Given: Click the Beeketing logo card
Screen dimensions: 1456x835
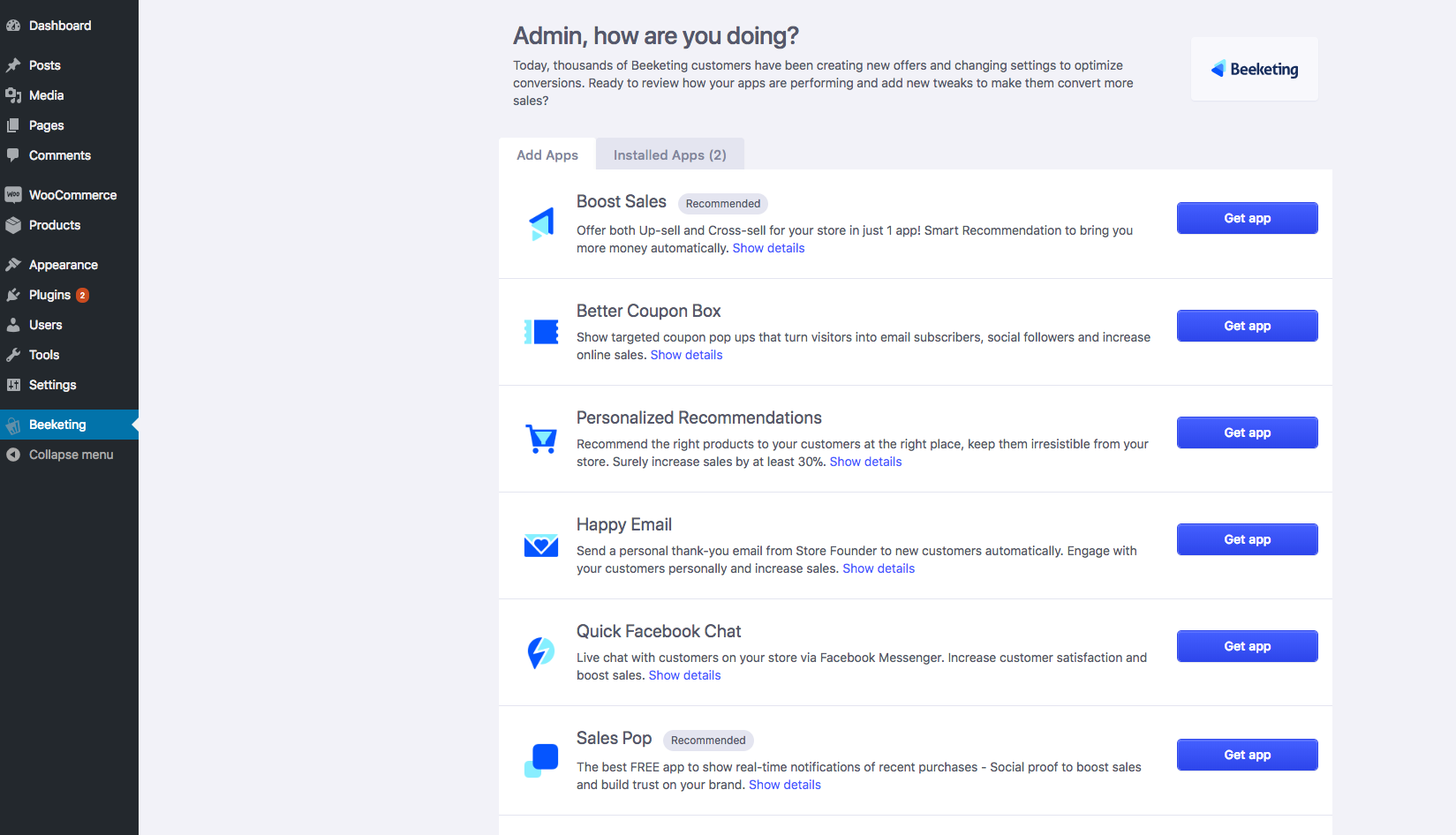Looking at the screenshot, I should click(1254, 69).
